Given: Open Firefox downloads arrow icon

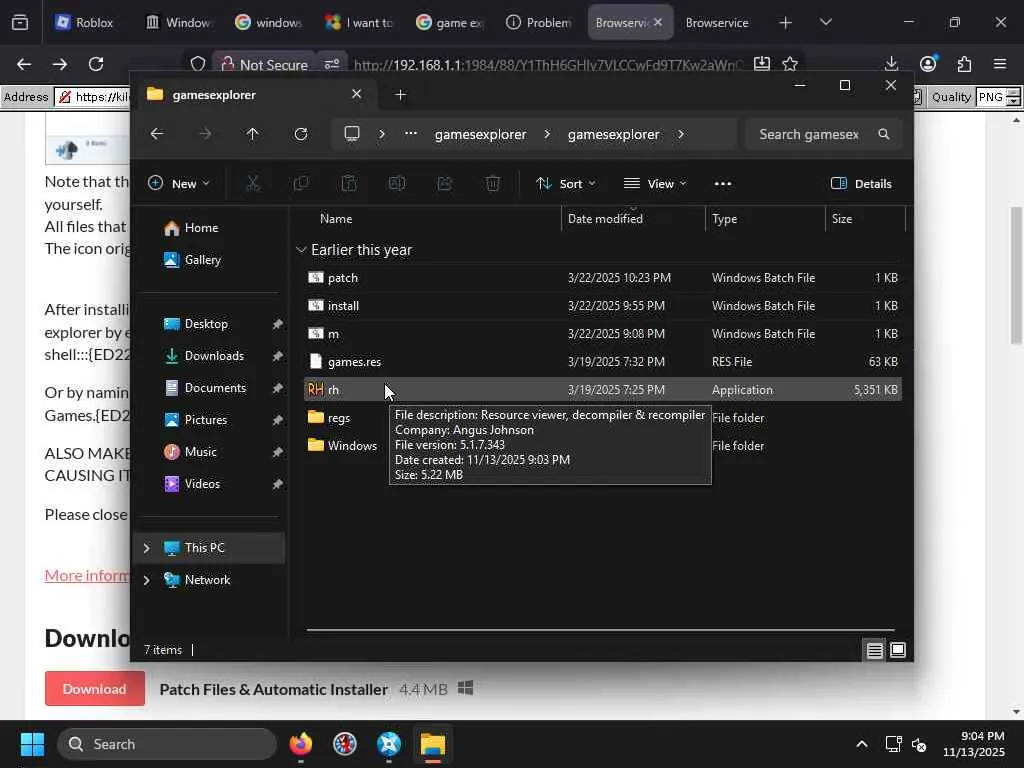Looking at the screenshot, I should (891, 64).
